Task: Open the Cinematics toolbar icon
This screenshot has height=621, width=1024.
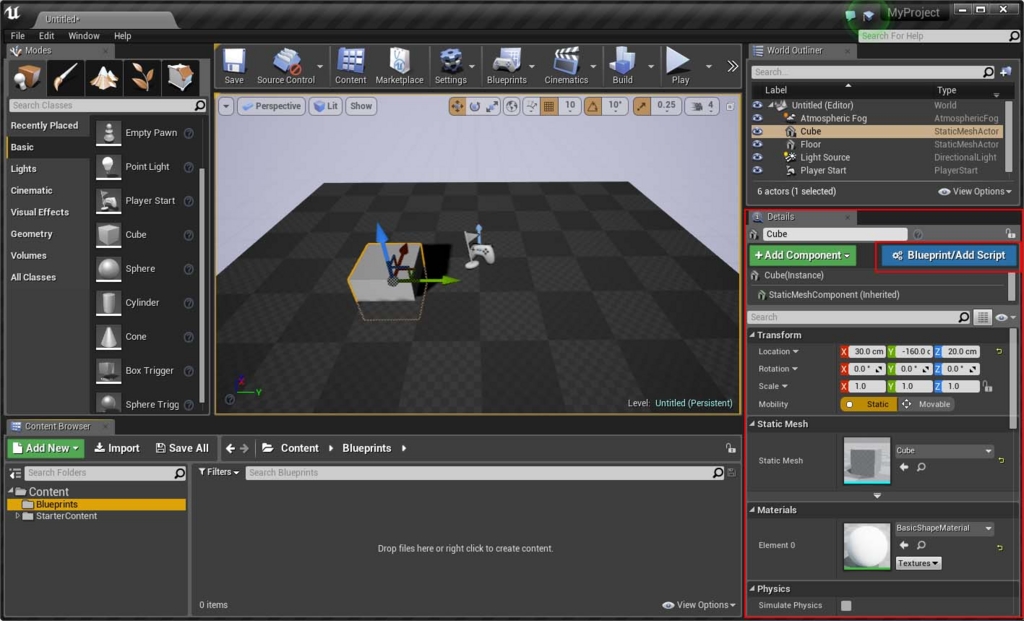Action: point(566,66)
